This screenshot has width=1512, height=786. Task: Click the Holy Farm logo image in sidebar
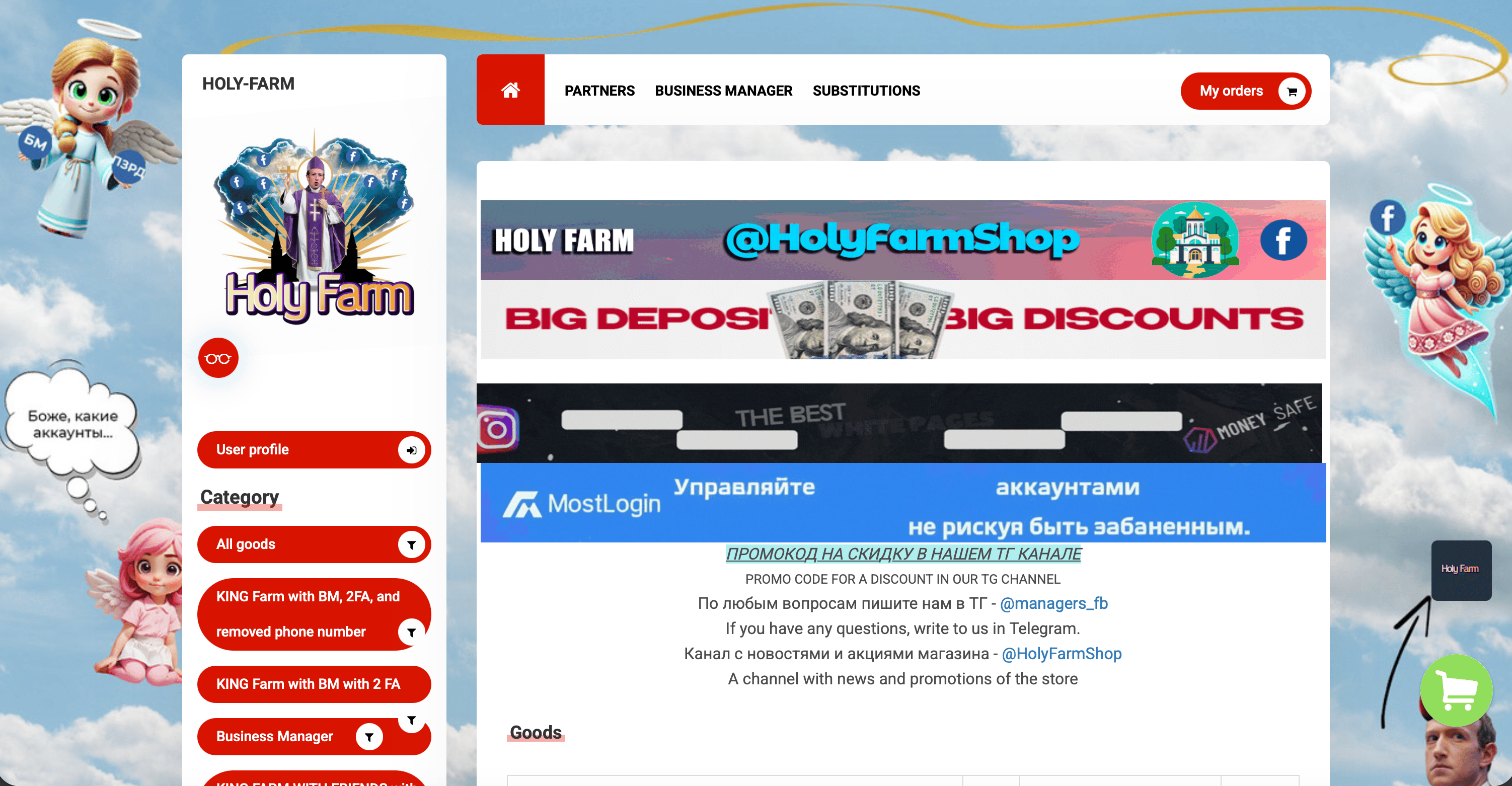[x=315, y=226]
